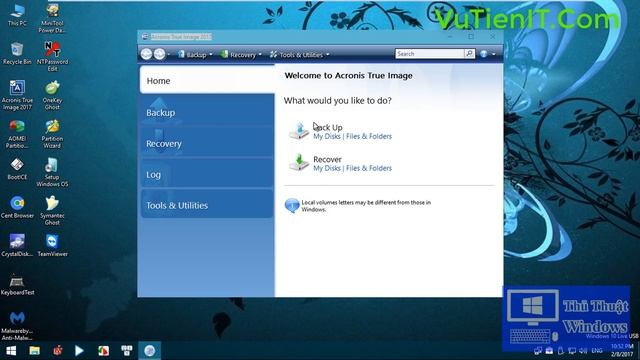Click the ENG language indicator in tray
The image size is (640, 360).
[x=597, y=351]
